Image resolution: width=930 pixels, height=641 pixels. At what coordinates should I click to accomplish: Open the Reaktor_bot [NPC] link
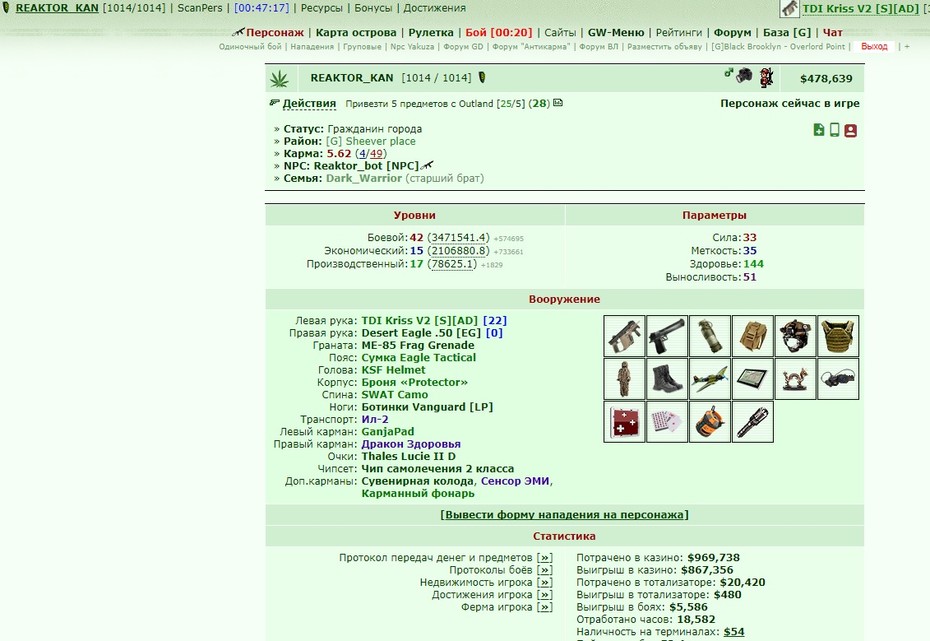coord(366,165)
